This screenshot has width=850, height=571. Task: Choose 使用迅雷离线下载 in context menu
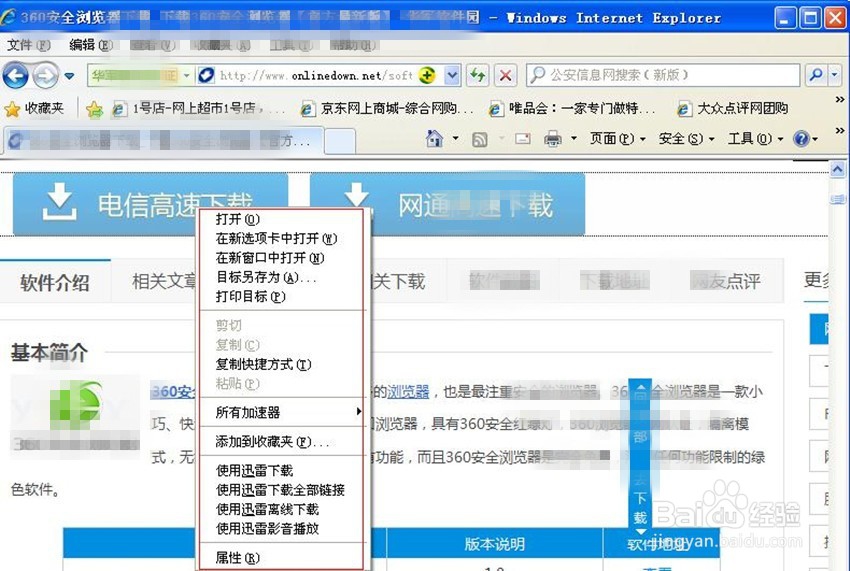point(281,509)
